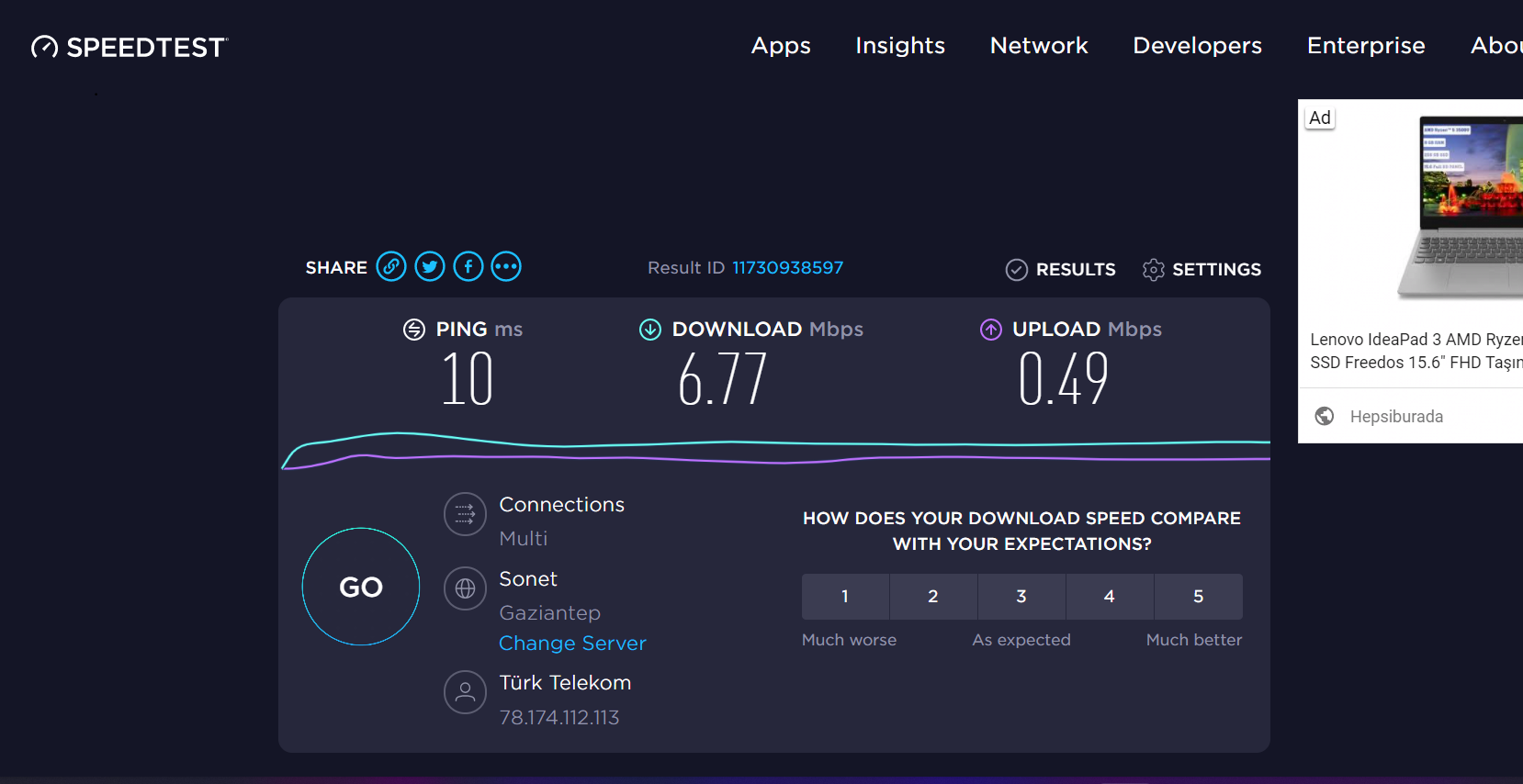Click the Upload arrow icon
This screenshot has height=784, width=1523.
click(991, 330)
